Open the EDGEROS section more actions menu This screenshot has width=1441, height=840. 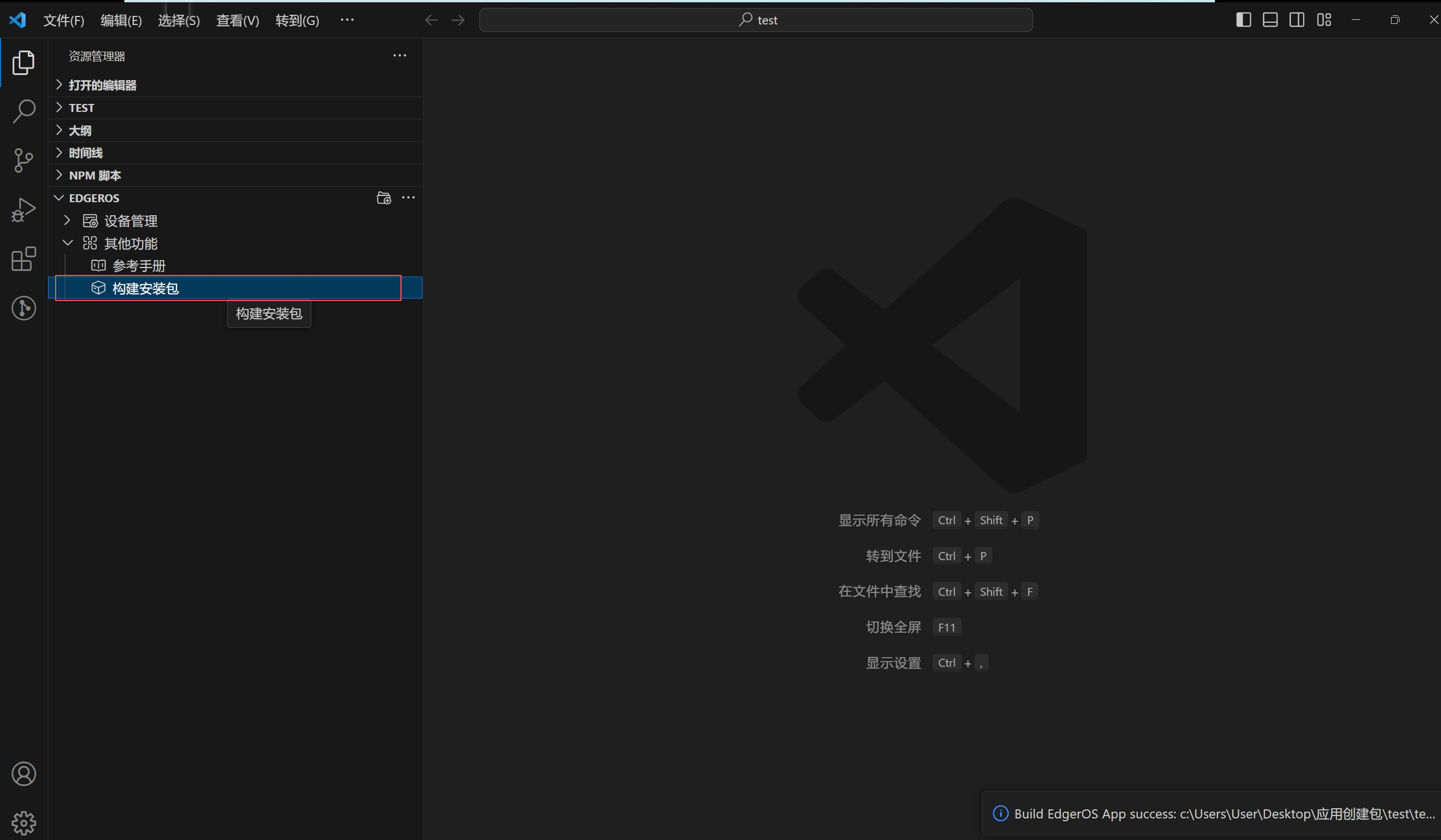[408, 197]
